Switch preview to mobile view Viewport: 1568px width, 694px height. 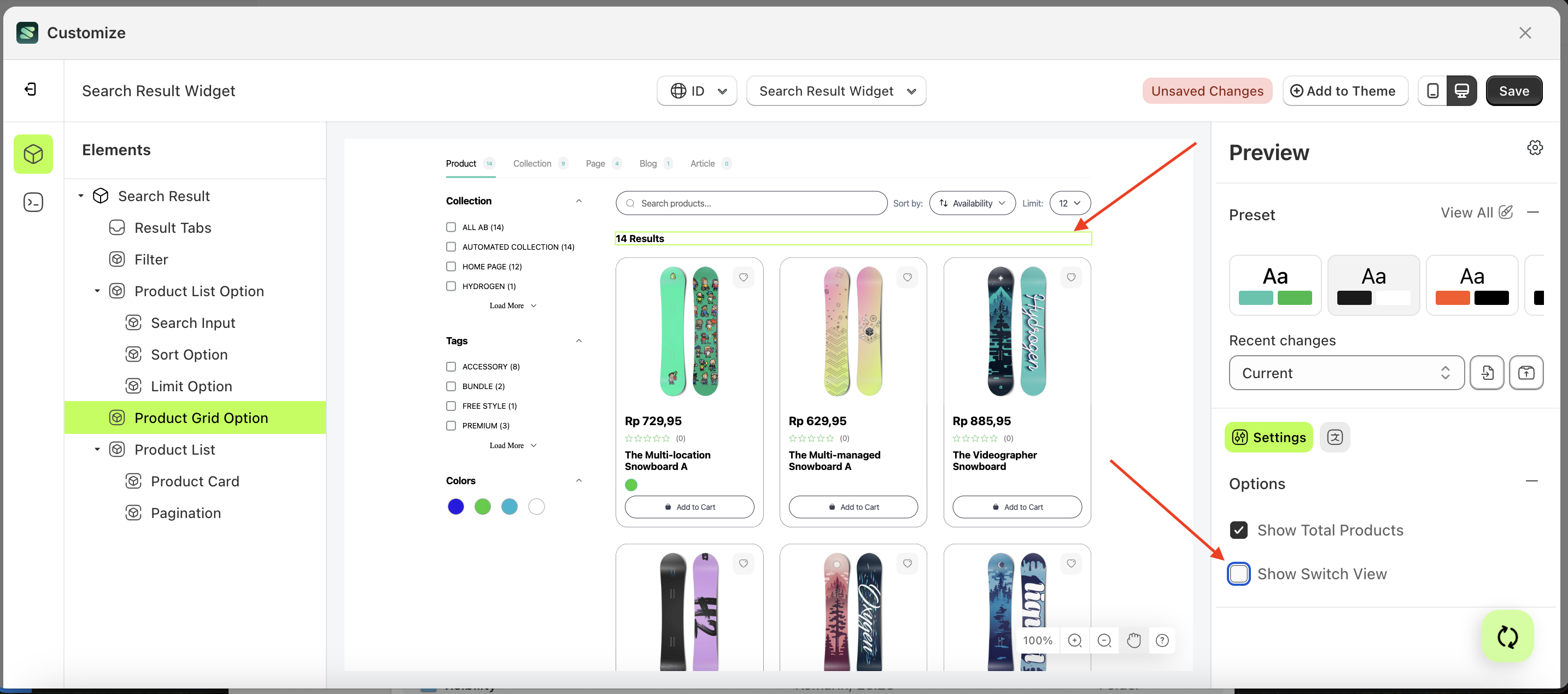(1433, 90)
